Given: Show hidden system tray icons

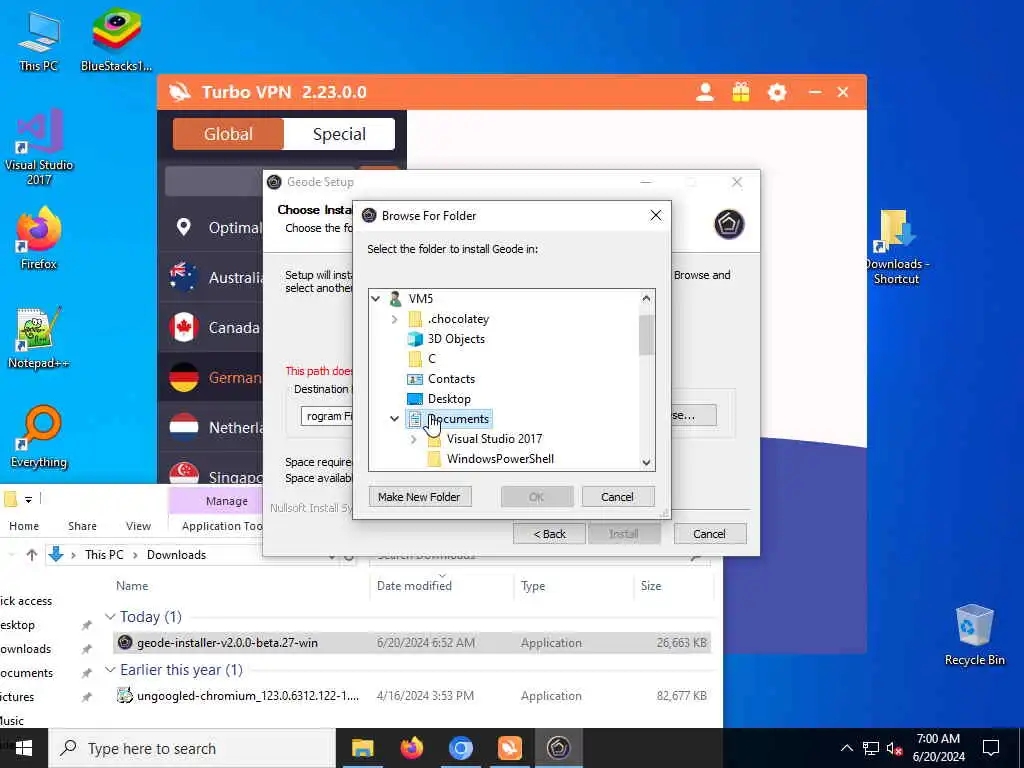Looking at the screenshot, I should point(846,748).
